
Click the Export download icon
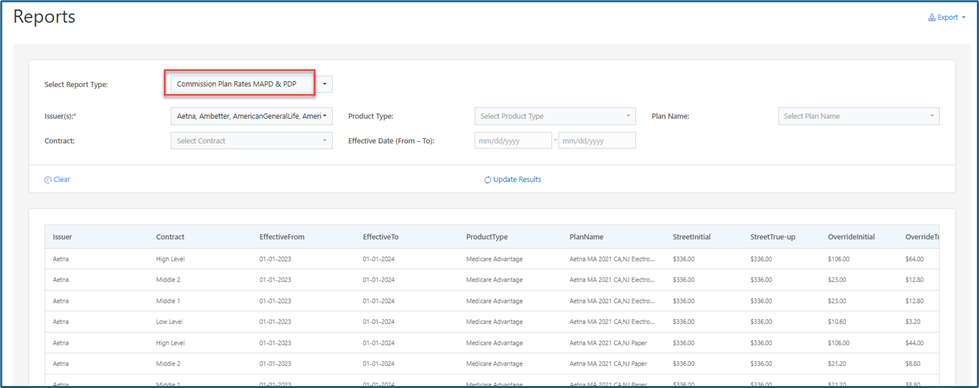932,17
